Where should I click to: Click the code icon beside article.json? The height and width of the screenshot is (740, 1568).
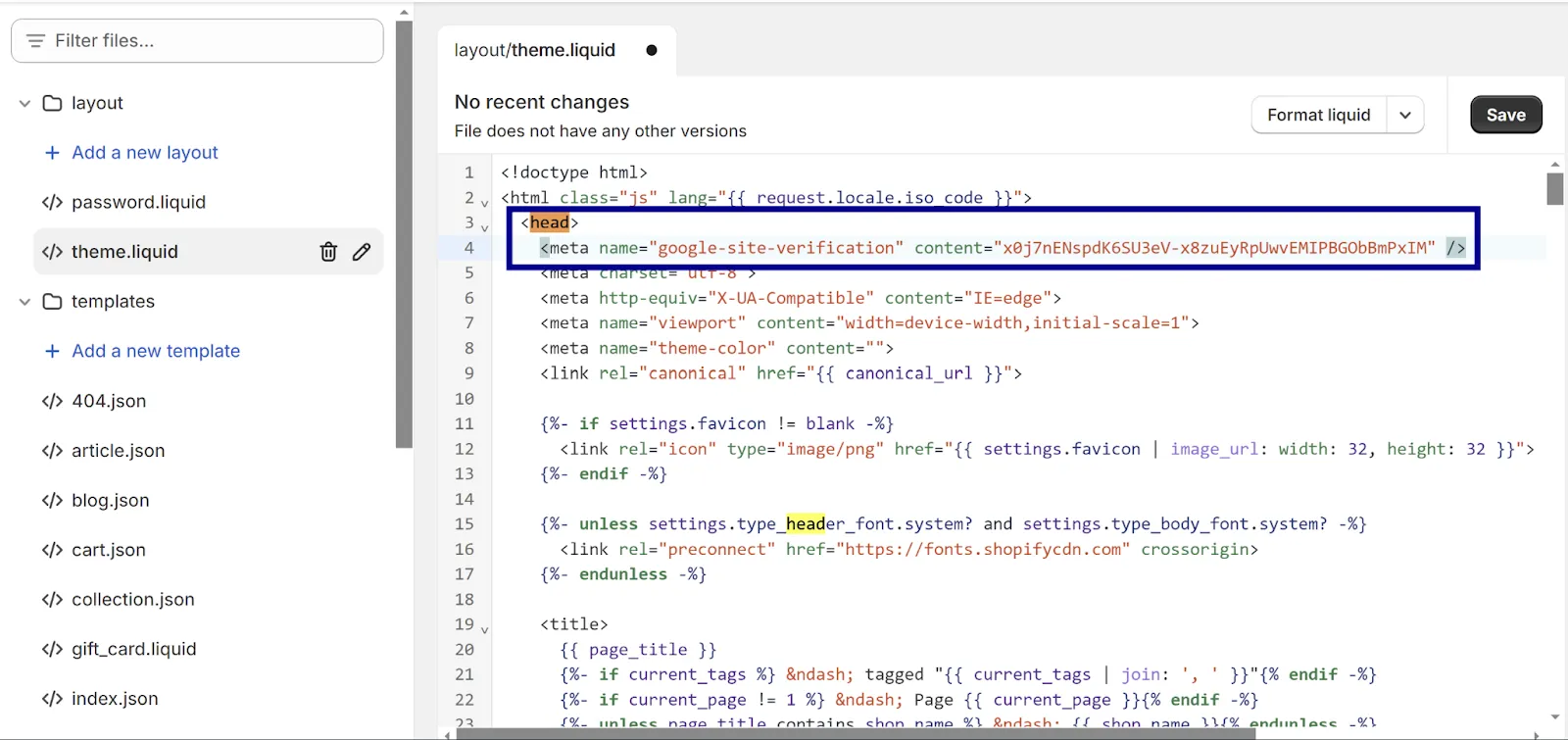tap(52, 451)
